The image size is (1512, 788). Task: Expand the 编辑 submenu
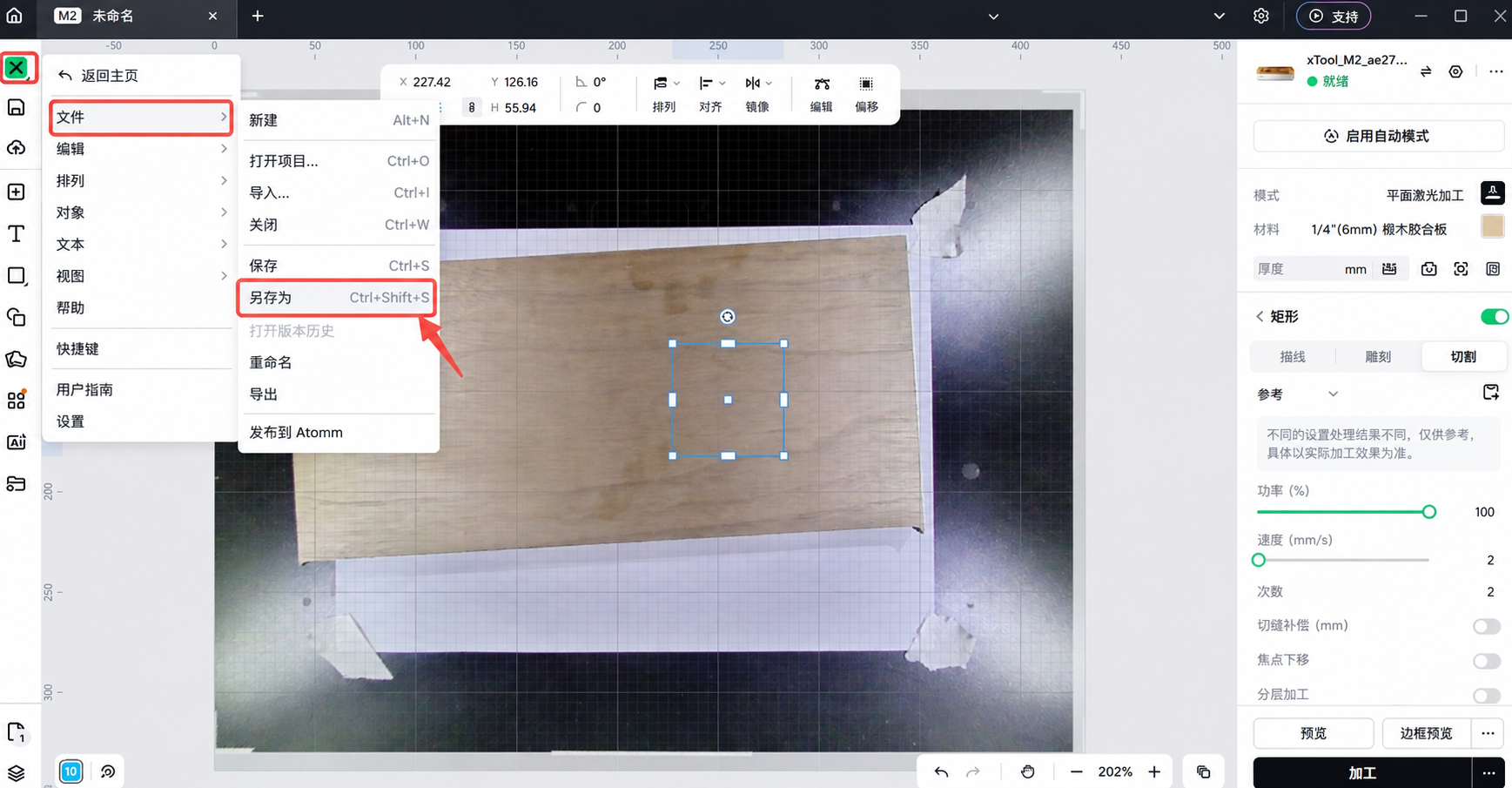pos(141,149)
